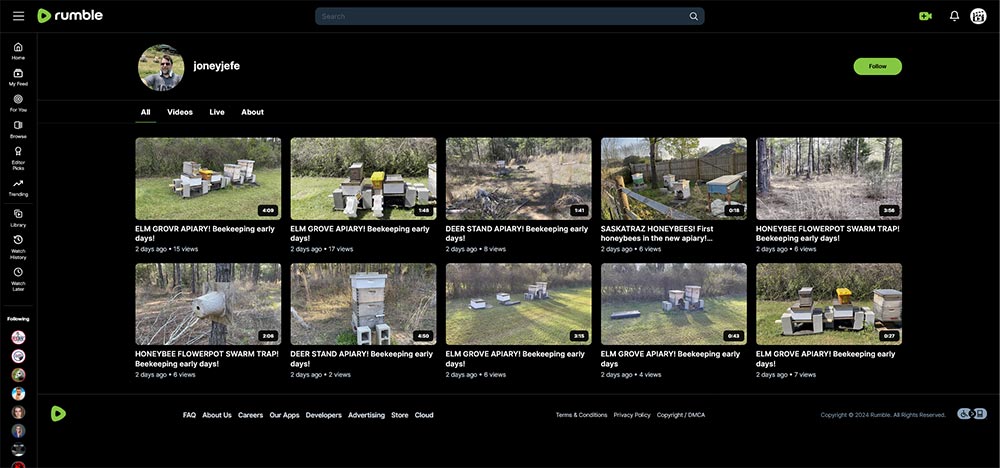Screen dimensions: 1000x468
Task: Open the notifications bell
Action: [x=954, y=16]
